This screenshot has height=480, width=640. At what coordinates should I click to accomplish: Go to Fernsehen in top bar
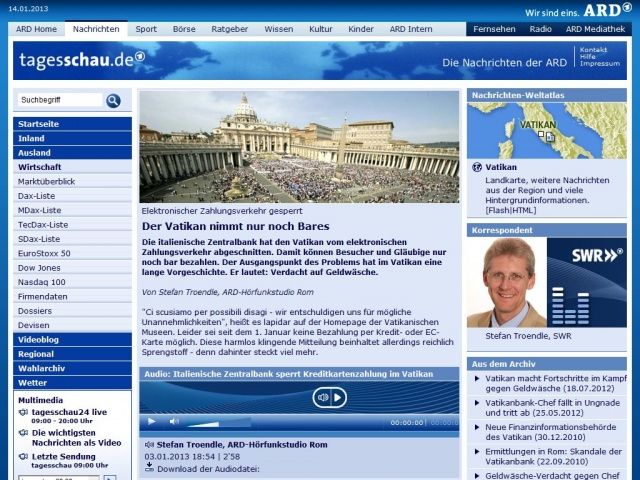click(494, 29)
